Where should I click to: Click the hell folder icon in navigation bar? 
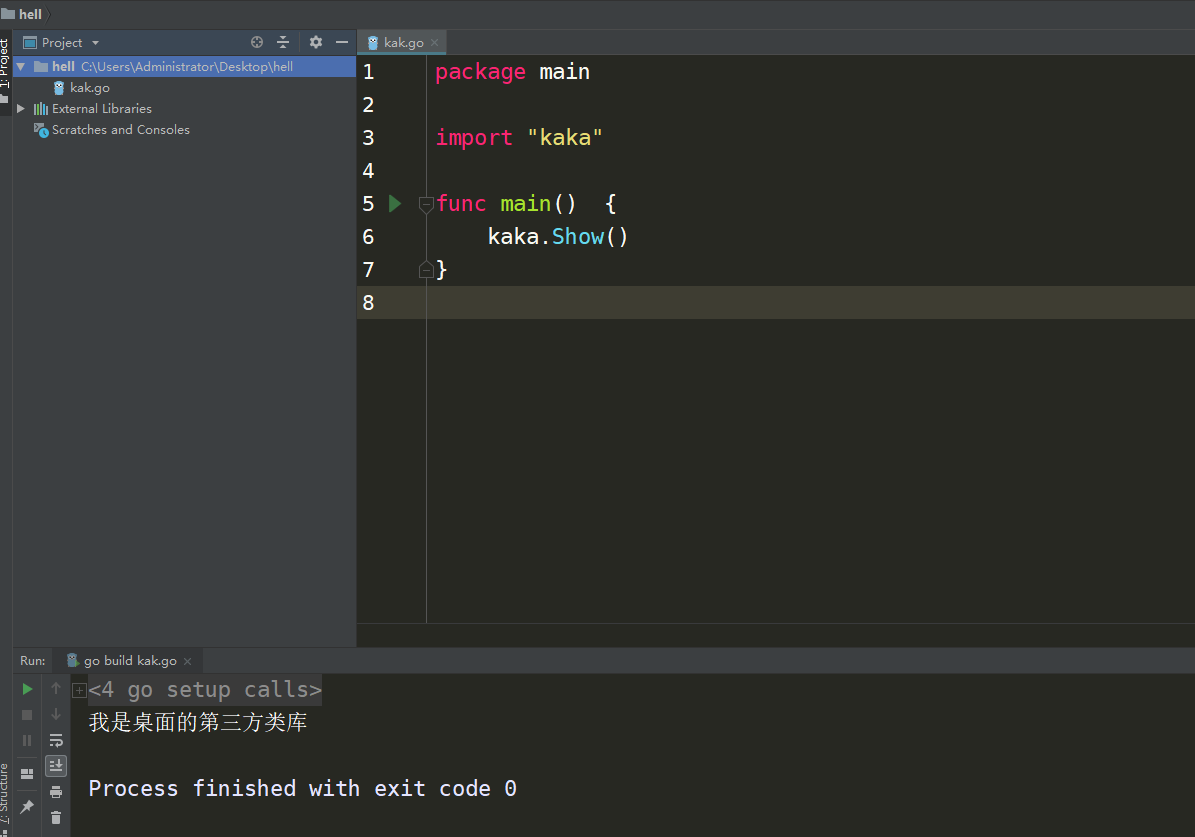coord(8,14)
